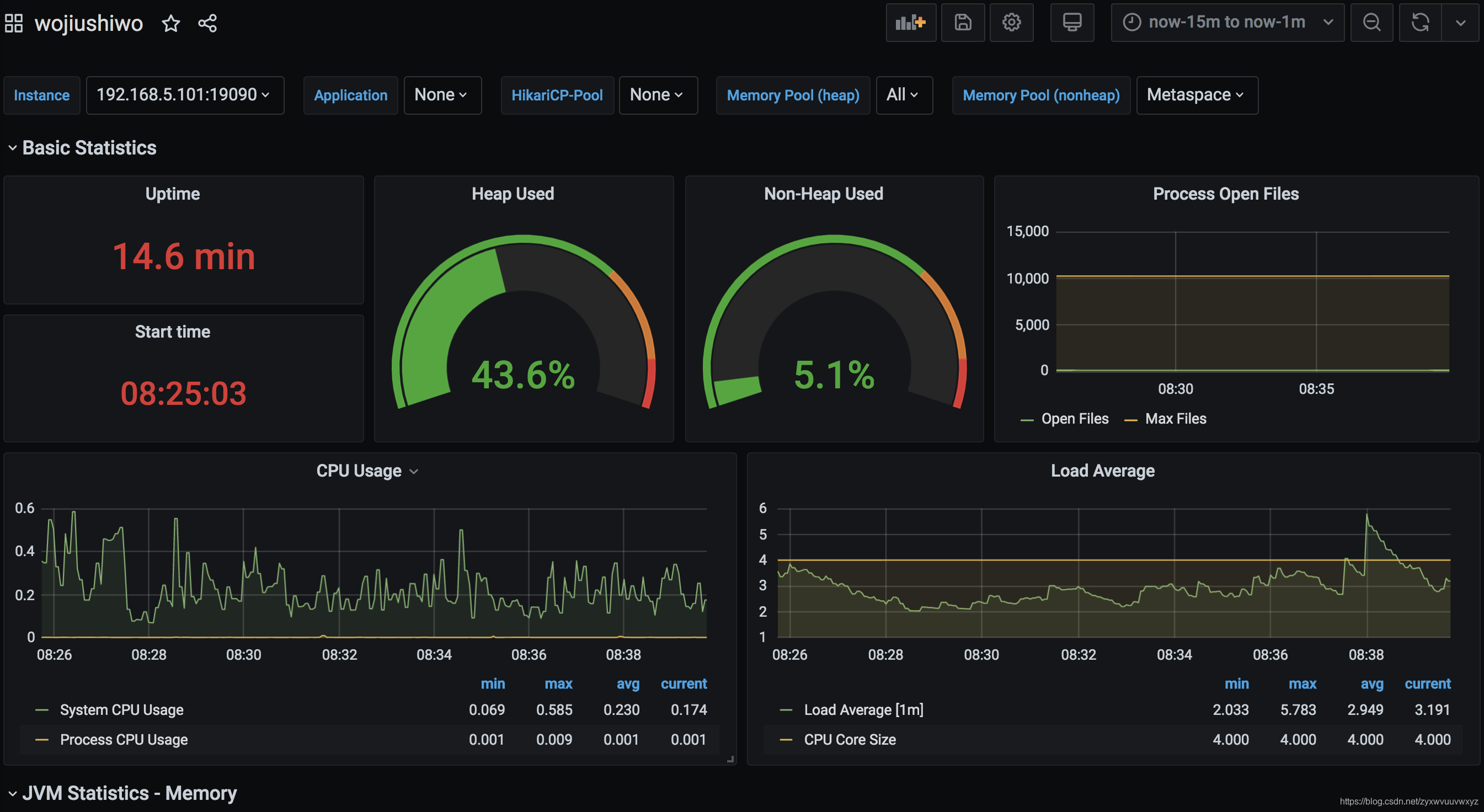Save the dashboard with floppy icon
The width and height of the screenshot is (1484, 812).
(x=963, y=23)
